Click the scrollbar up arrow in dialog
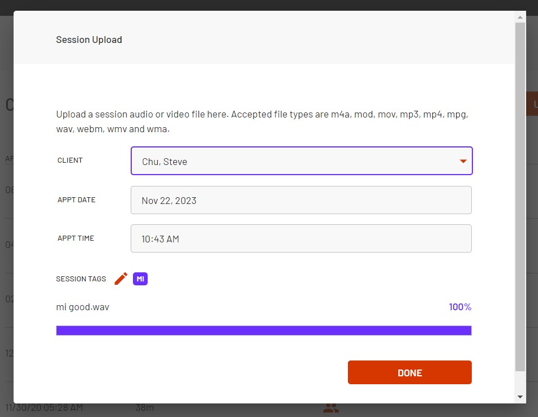Viewport: 538px width, 417px height. [520, 17]
